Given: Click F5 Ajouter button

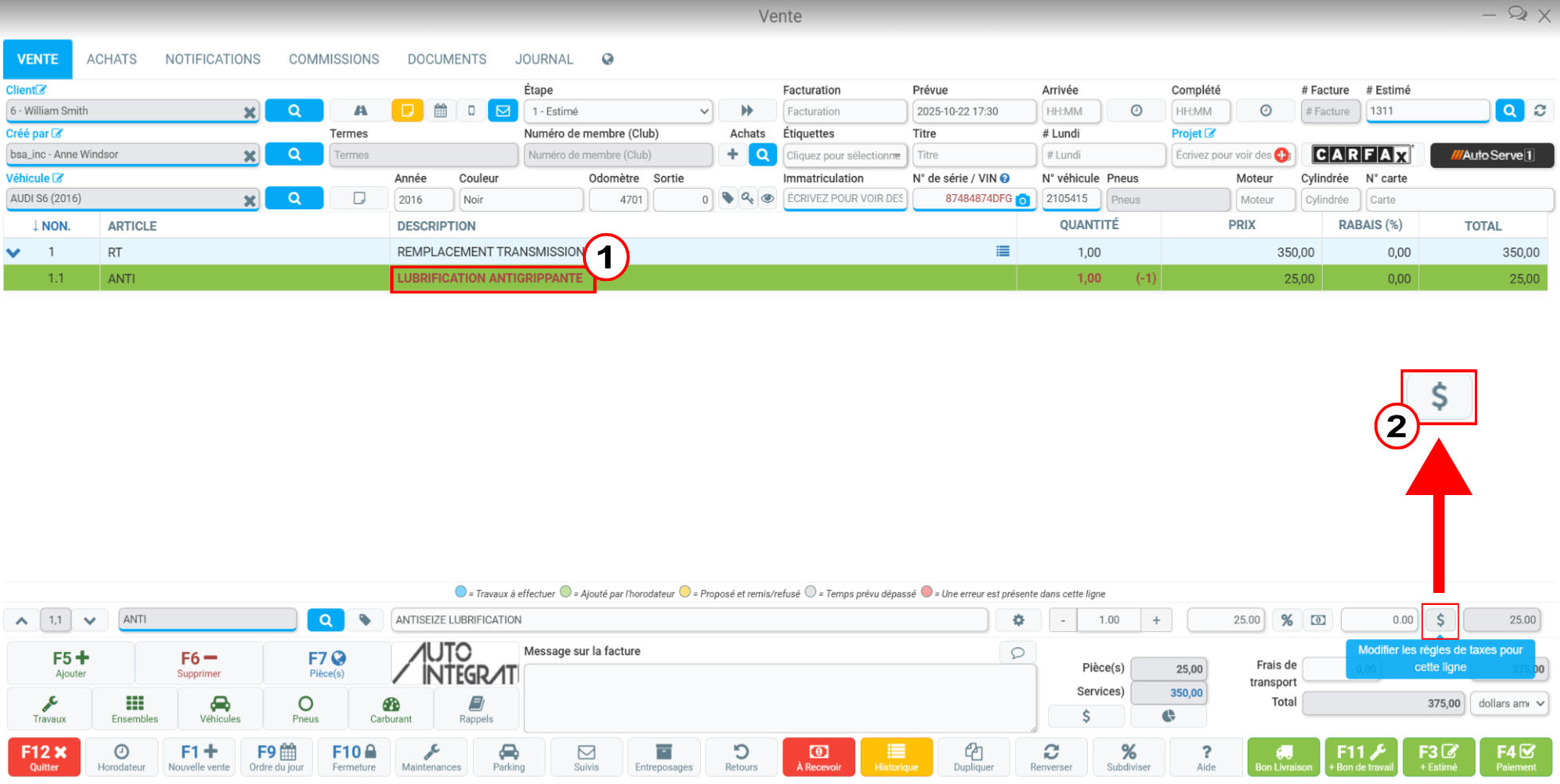Looking at the screenshot, I should (x=71, y=664).
